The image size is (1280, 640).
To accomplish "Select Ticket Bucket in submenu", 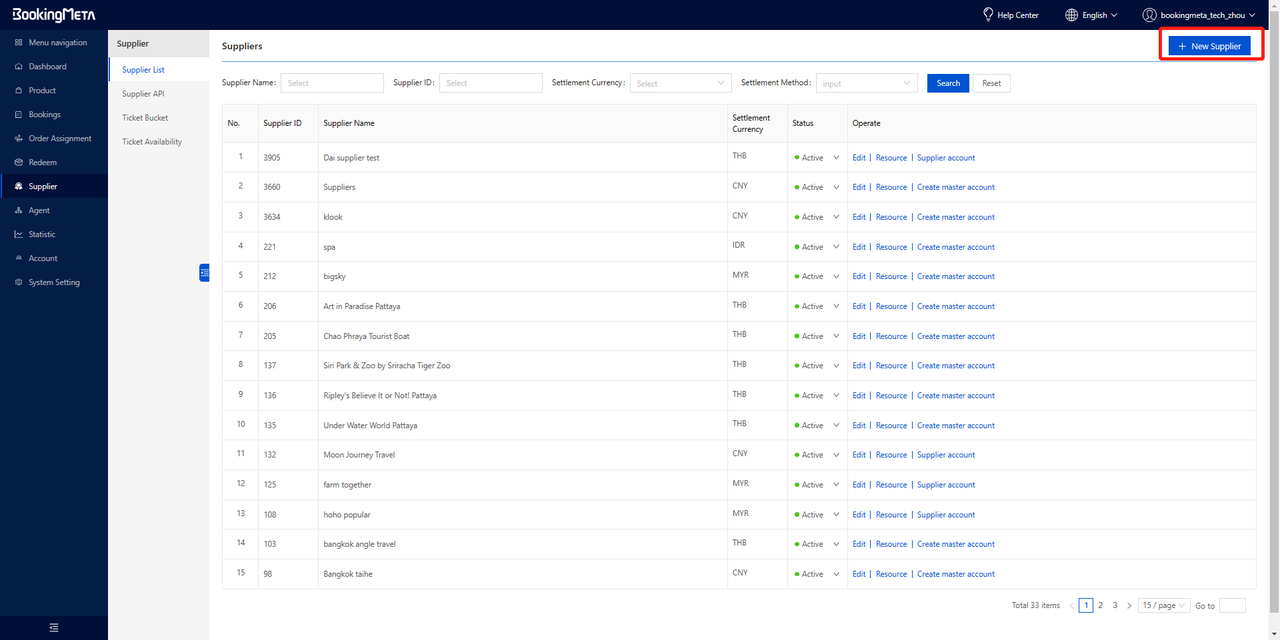I will pyautogui.click(x=145, y=118).
